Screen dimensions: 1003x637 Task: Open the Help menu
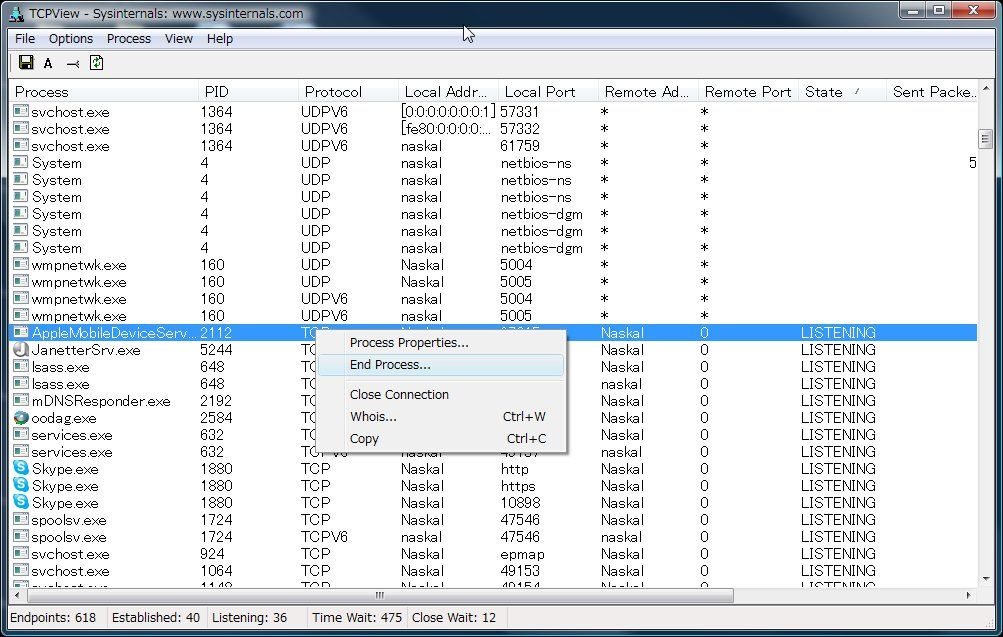coord(219,38)
